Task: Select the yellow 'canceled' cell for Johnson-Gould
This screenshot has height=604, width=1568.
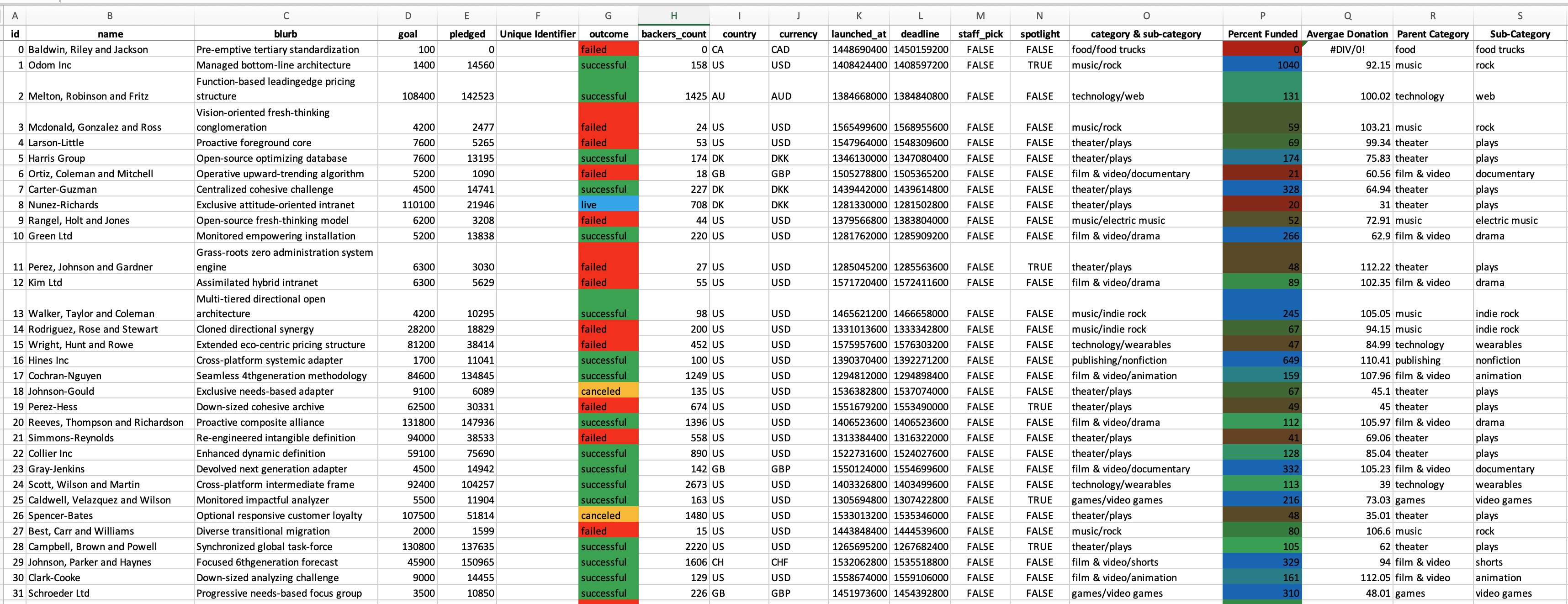Action: click(x=608, y=391)
